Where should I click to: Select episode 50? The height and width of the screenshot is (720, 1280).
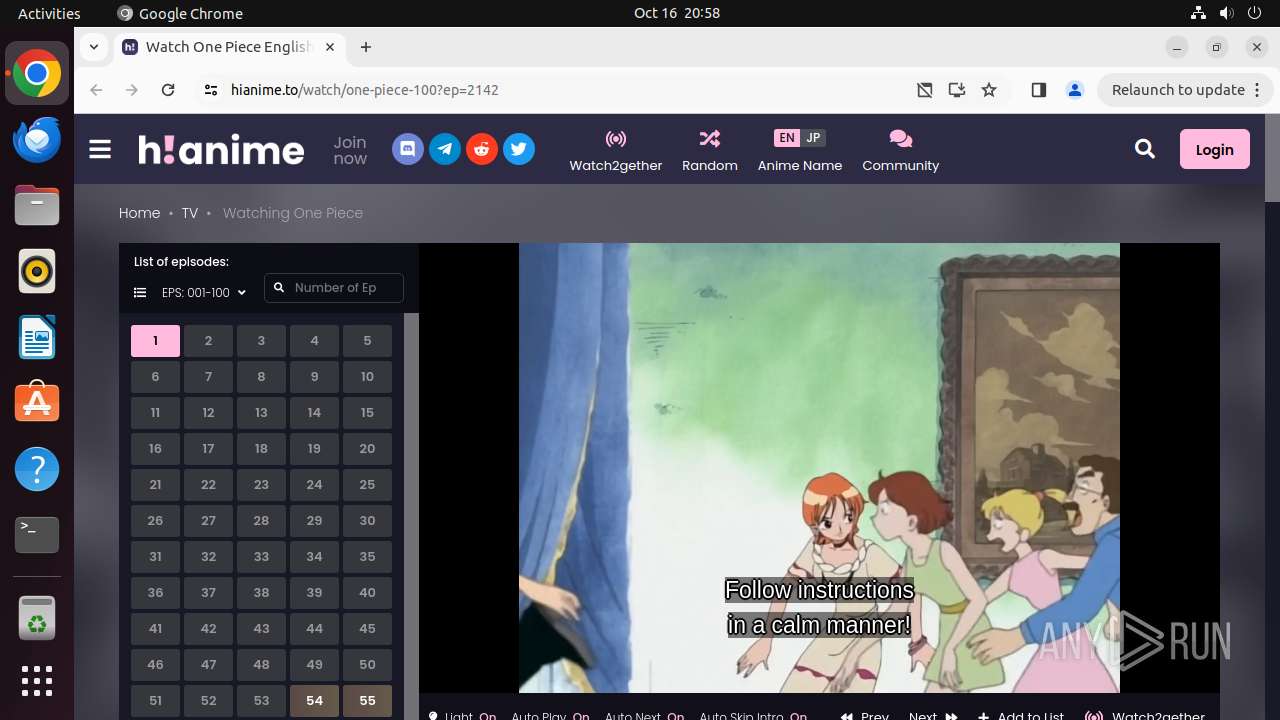[x=367, y=665]
